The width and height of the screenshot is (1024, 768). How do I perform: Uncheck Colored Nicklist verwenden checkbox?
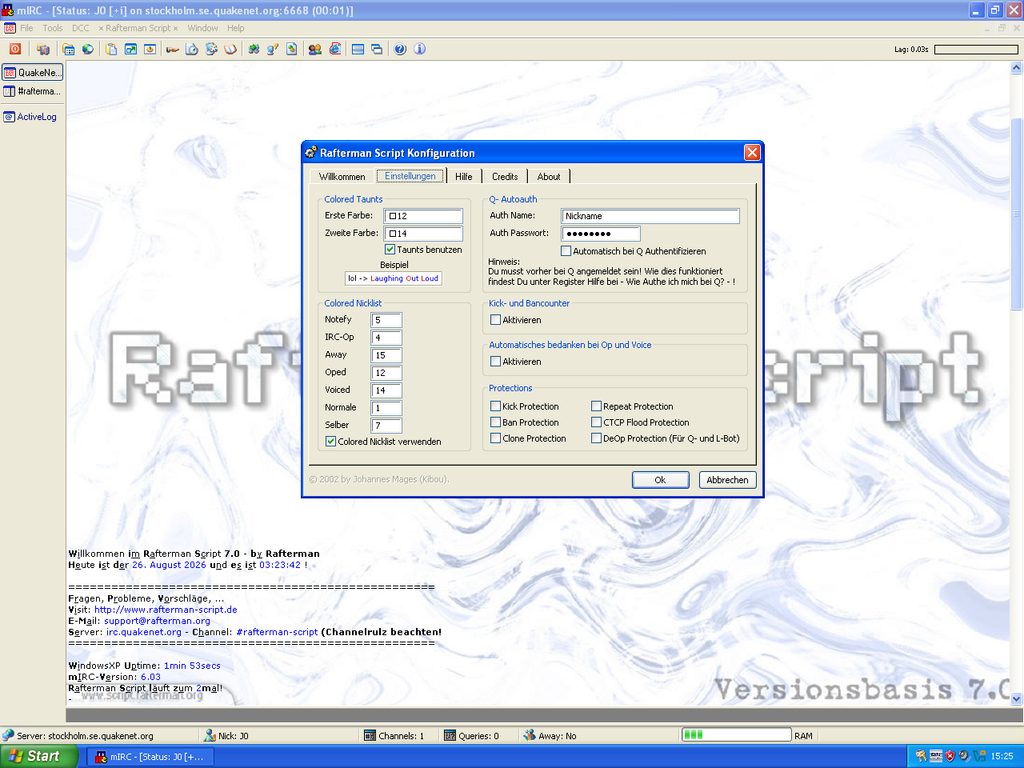pyautogui.click(x=330, y=441)
